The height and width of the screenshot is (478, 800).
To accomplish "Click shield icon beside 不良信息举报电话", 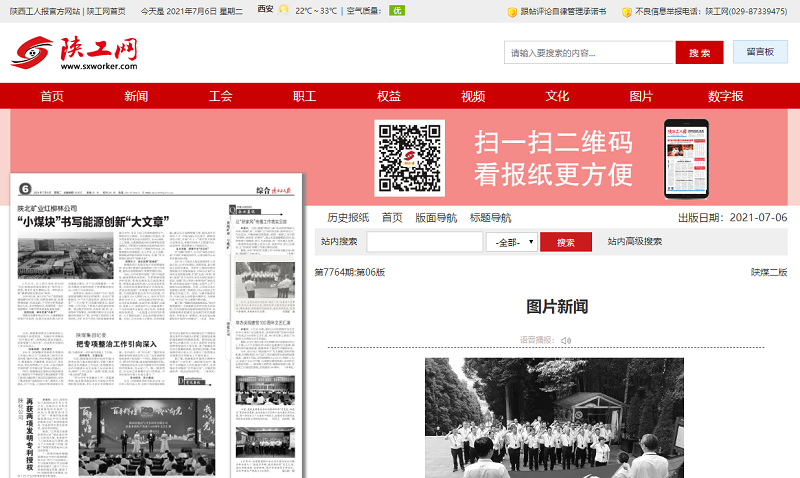I will point(627,12).
